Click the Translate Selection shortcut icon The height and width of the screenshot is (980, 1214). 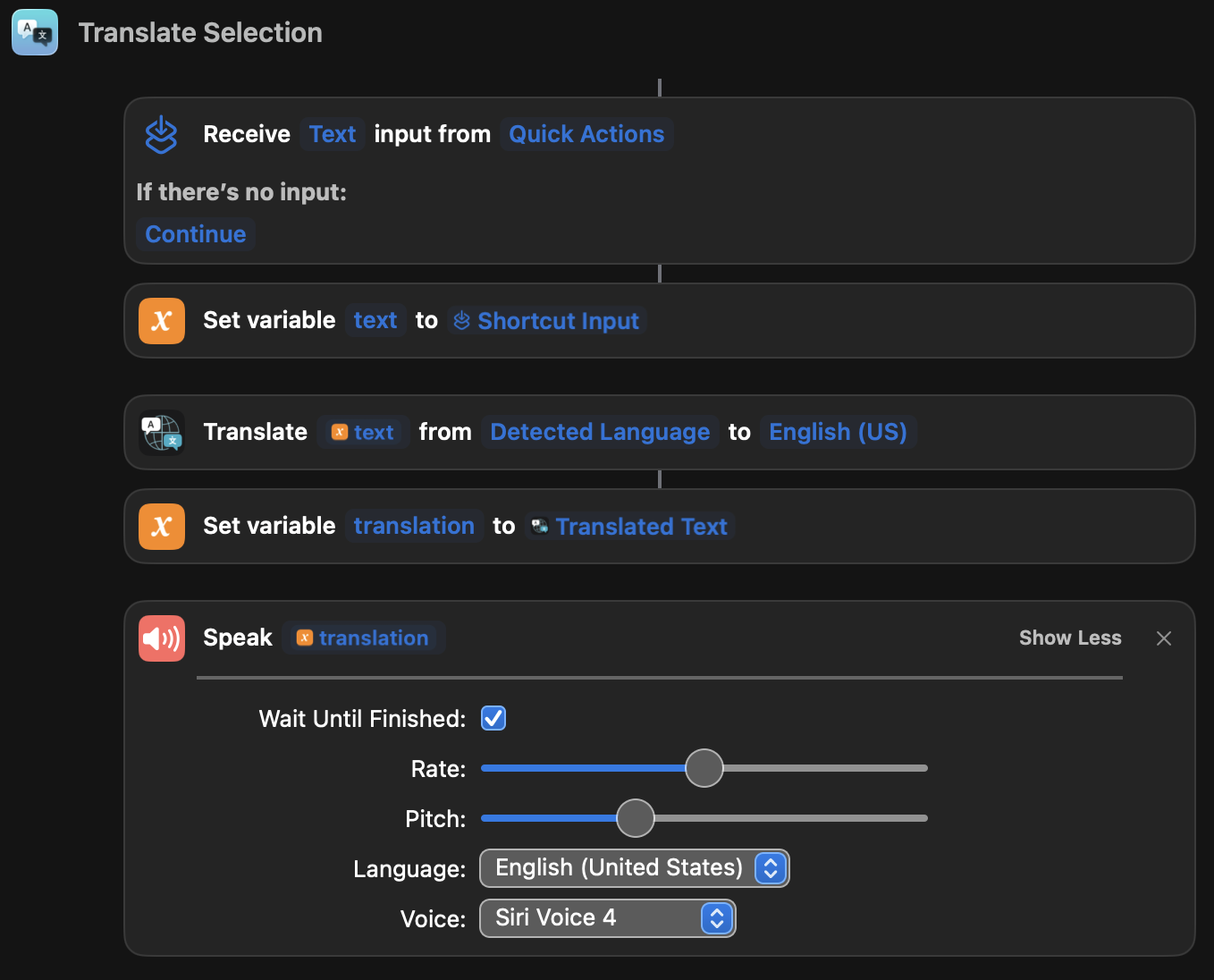35,32
